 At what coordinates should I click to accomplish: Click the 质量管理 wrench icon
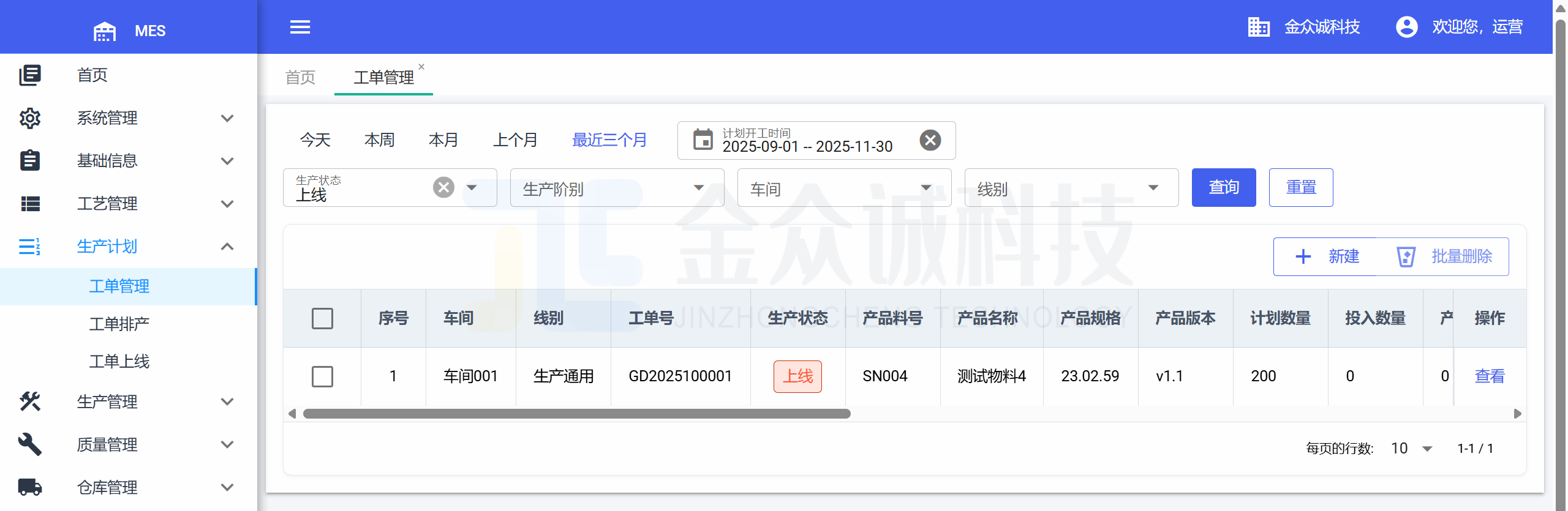pos(30,444)
